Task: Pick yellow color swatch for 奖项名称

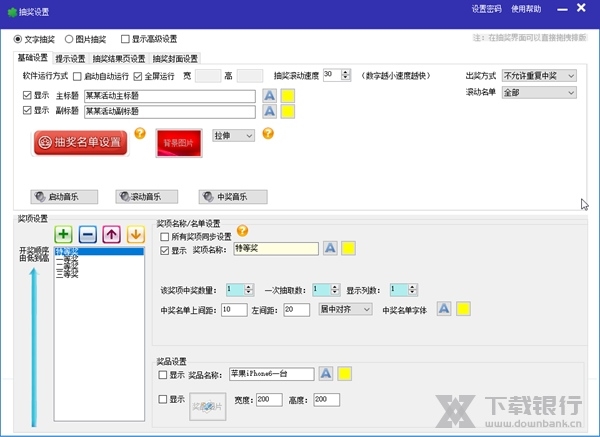Action: pos(348,248)
